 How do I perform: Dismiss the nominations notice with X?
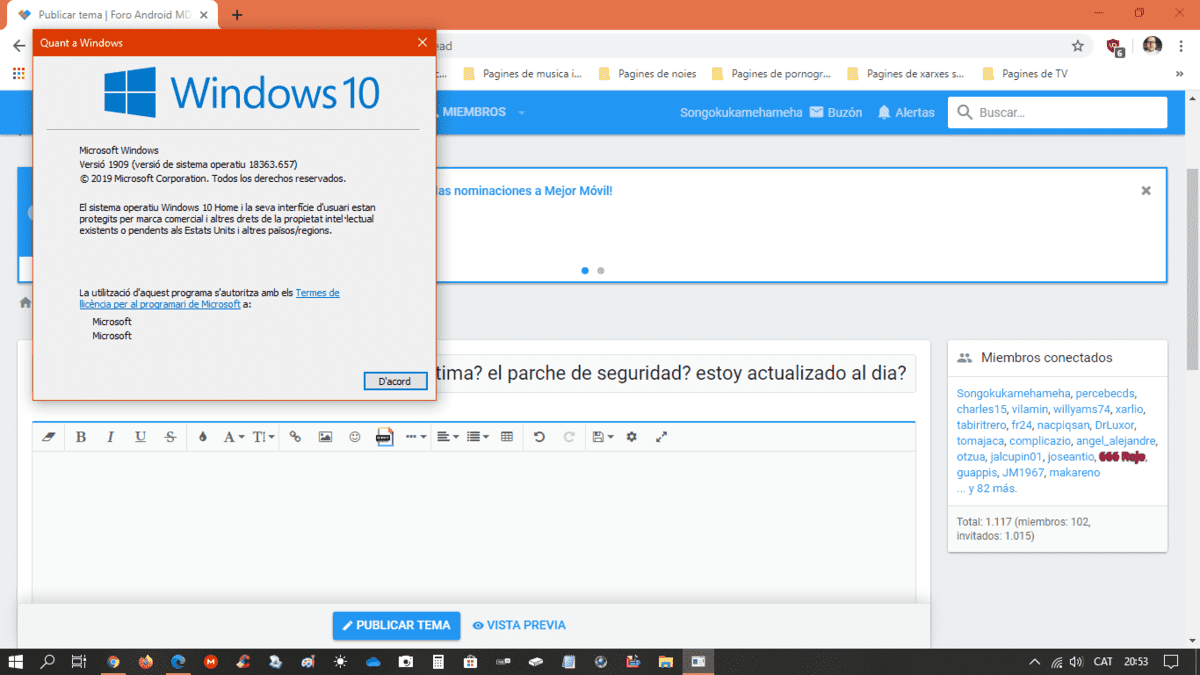[1146, 190]
